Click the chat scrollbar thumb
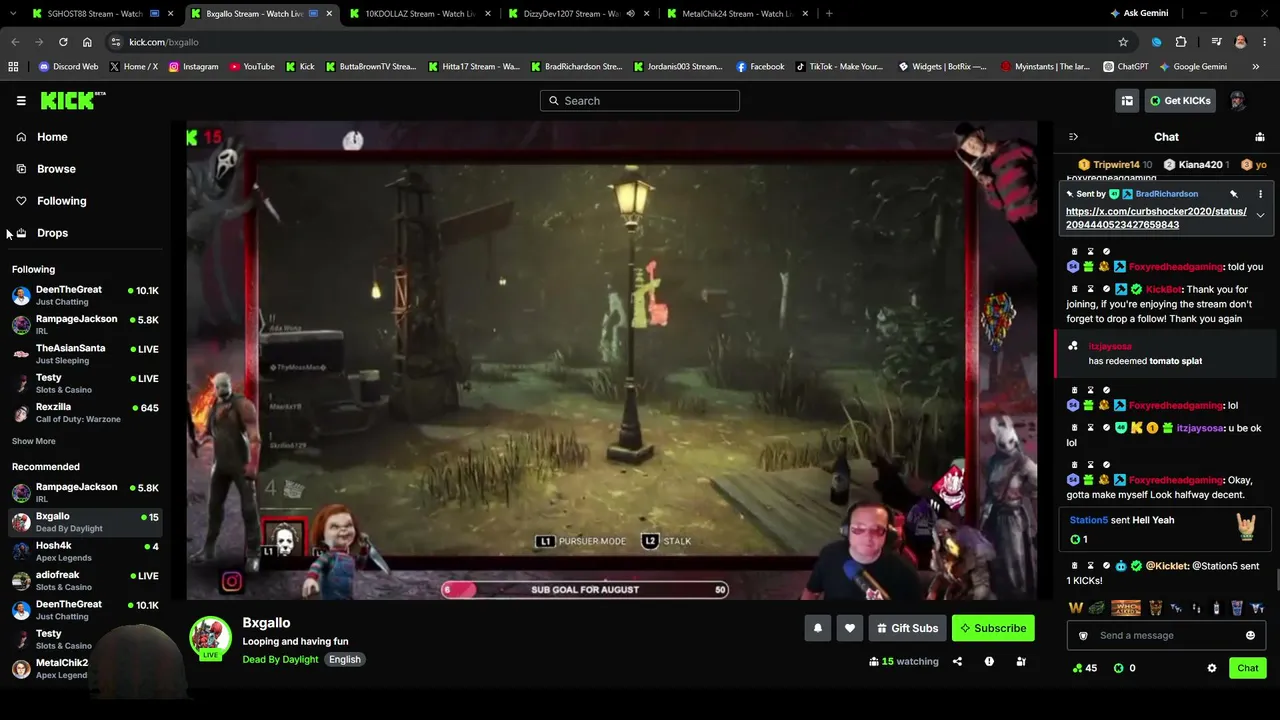Image resolution: width=1280 pixels, height=720 pixels. pos(1276,580)
